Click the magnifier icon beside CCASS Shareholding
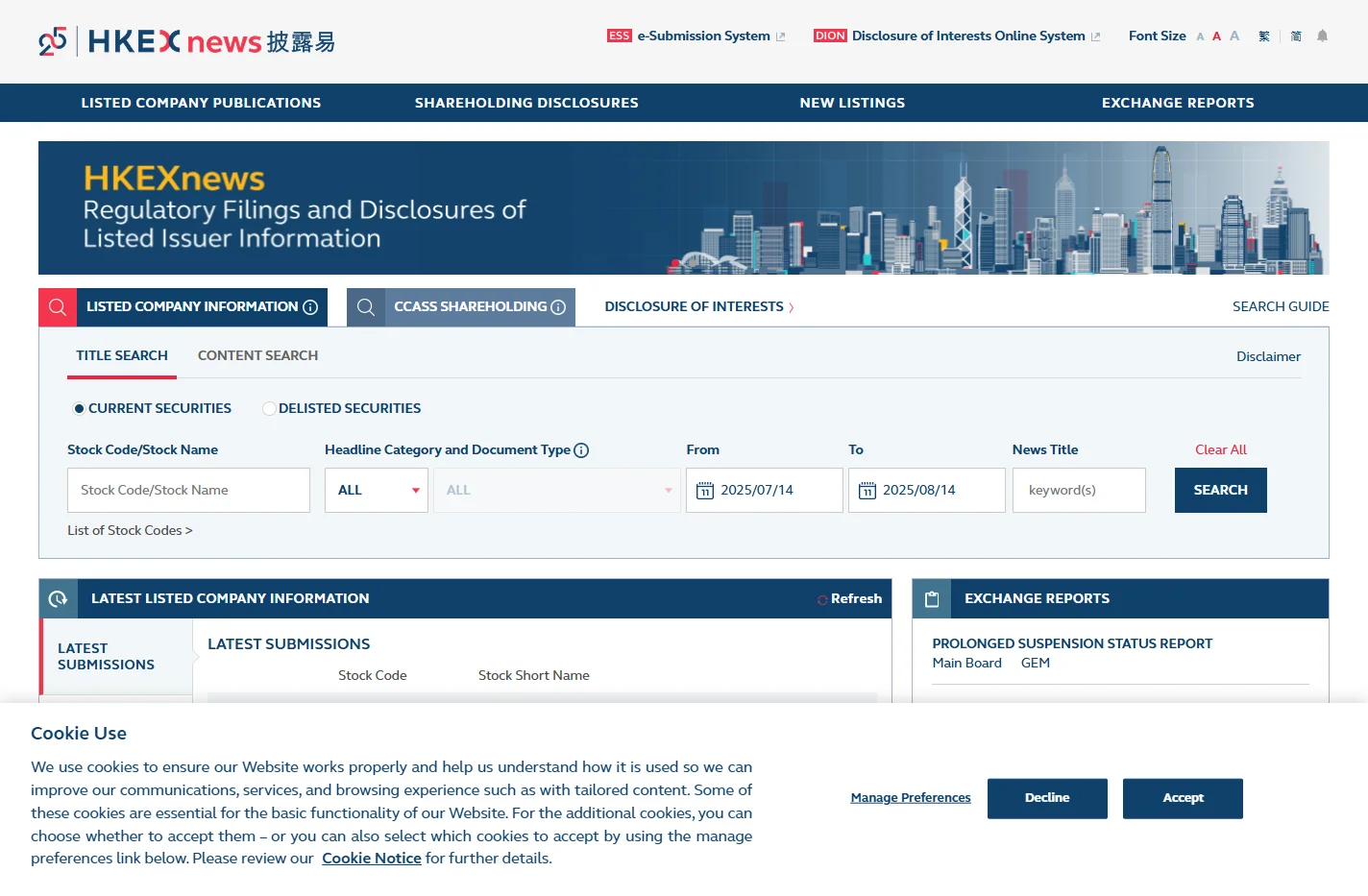1368x896 pixels. [366, 307]
